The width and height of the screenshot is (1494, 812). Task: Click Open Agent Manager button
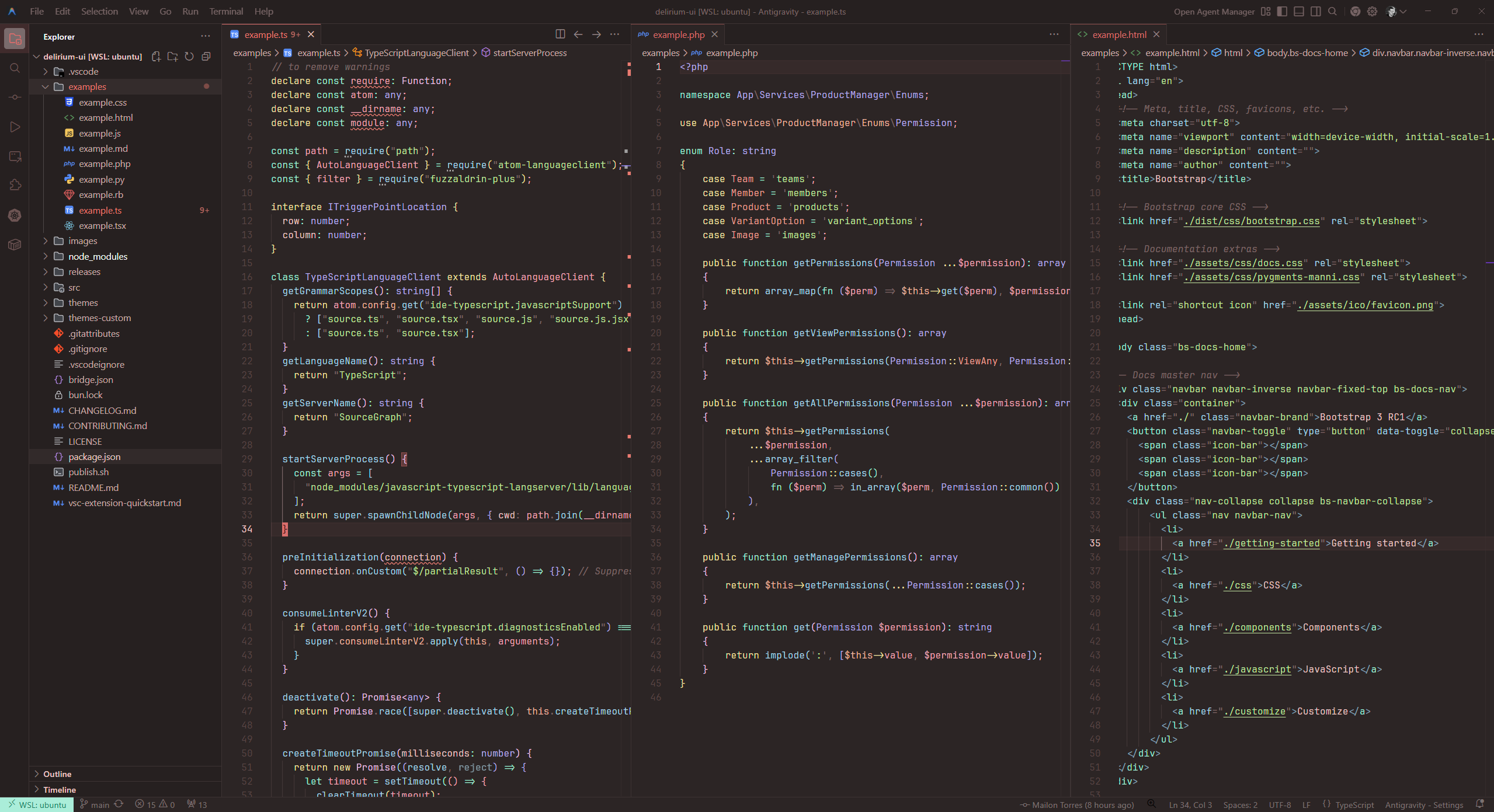[x=1214, y=12]
